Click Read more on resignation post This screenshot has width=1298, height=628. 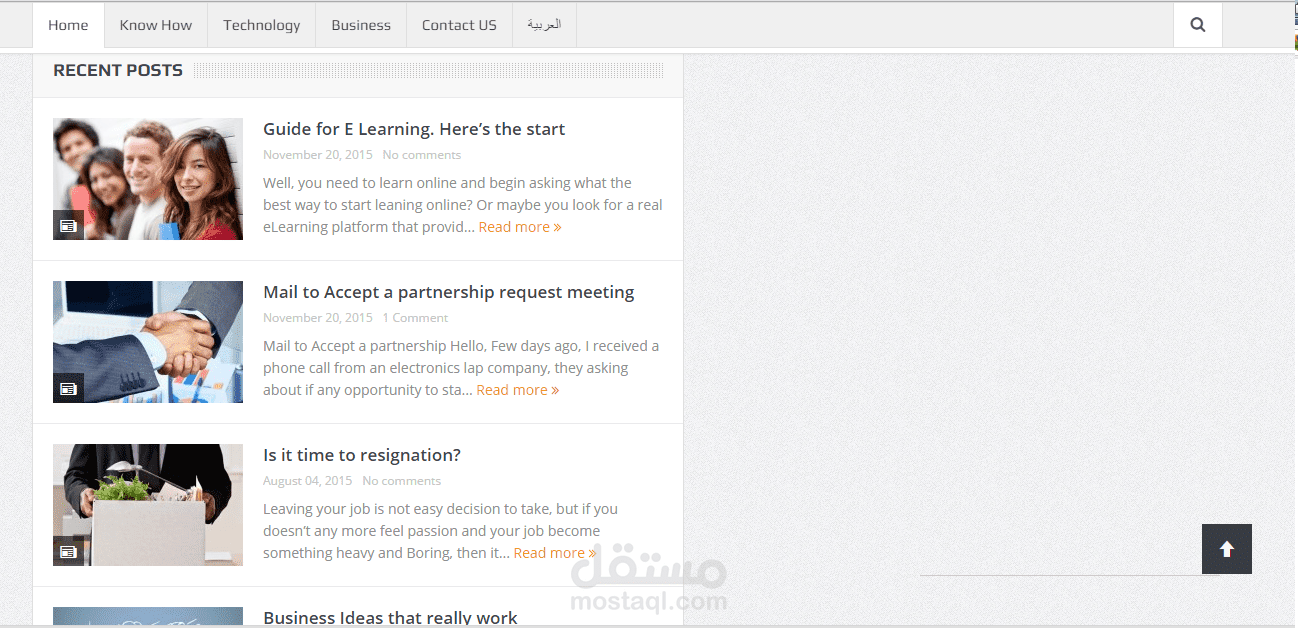(555, 553)
